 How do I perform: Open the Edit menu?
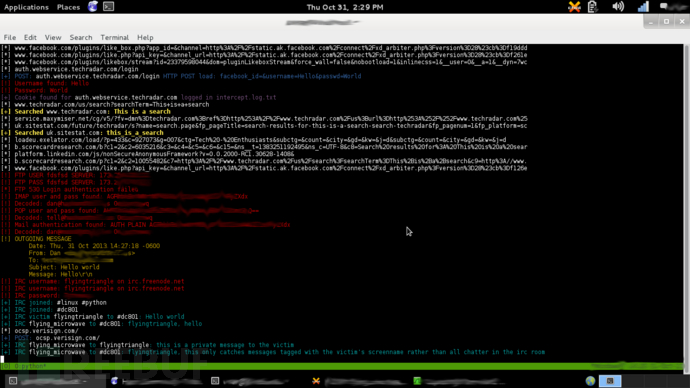[30, 37]
